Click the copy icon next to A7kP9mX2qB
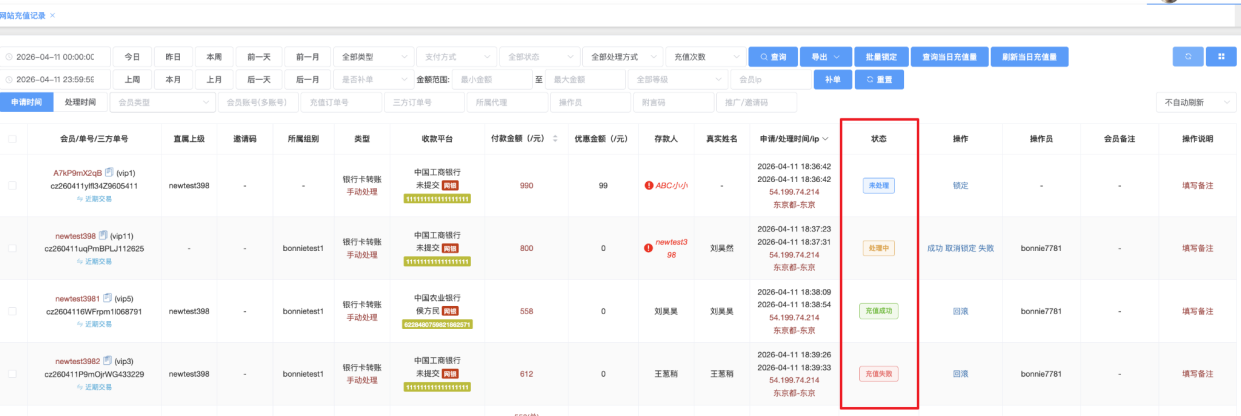 [109, 173]
